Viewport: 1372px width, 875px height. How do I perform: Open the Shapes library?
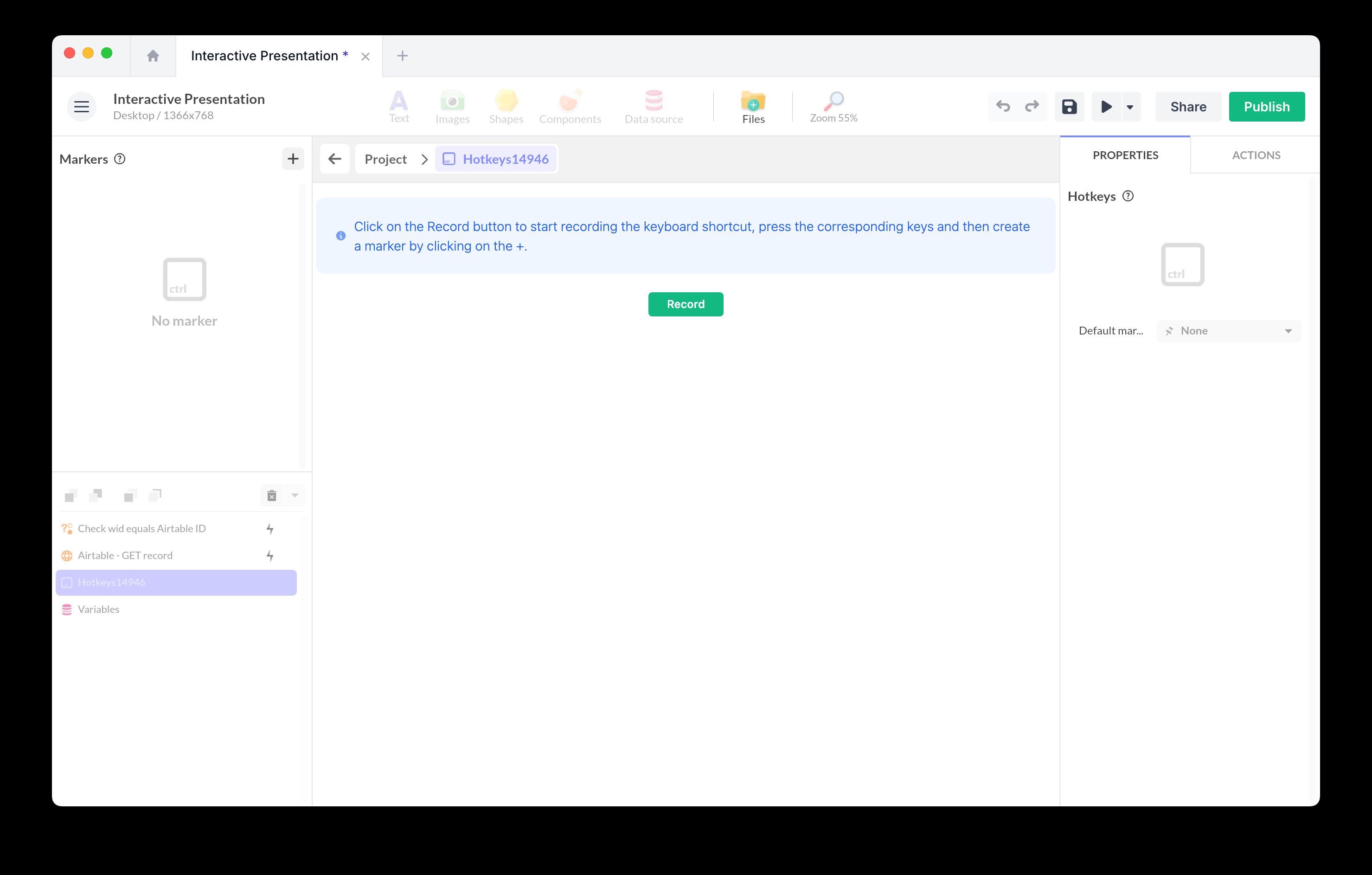pyautogui.click(x=506, y=106)
